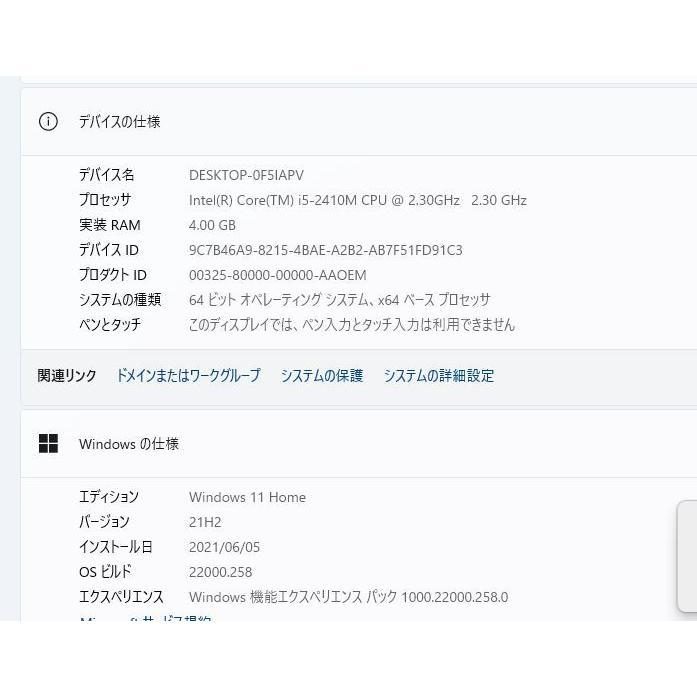Click the プロダクト ID label
This screenshot has width=697, height=697.
pos(113,275)
